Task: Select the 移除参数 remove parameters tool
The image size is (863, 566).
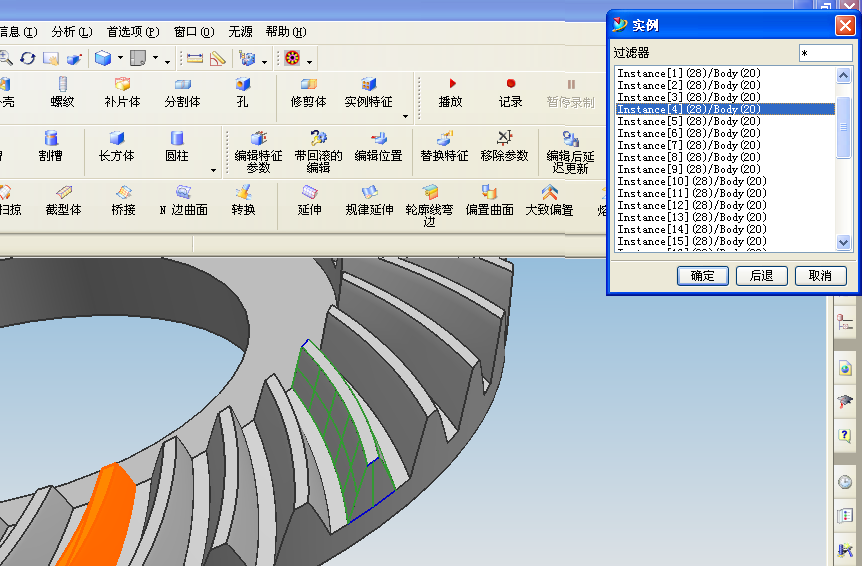Action: [x=504, y=146]
